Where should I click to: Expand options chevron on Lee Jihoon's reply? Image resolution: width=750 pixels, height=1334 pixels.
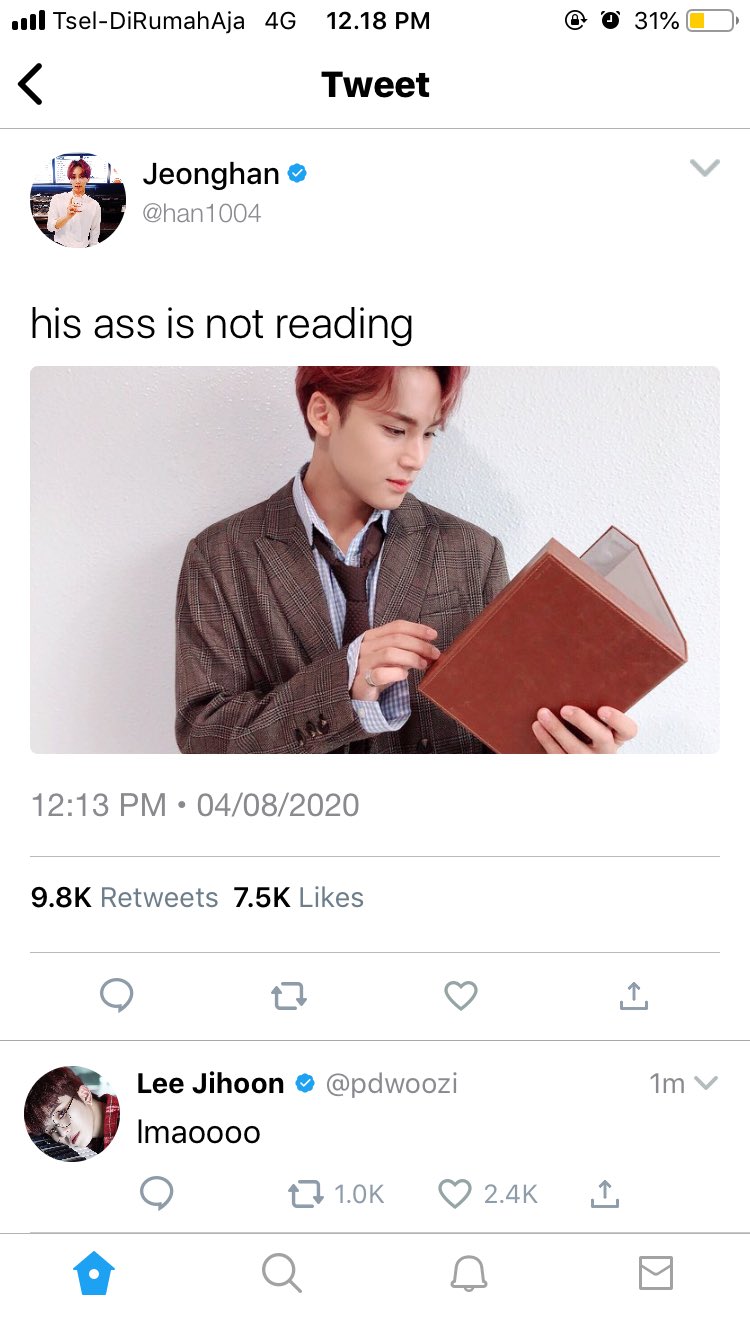(706, 1083)
